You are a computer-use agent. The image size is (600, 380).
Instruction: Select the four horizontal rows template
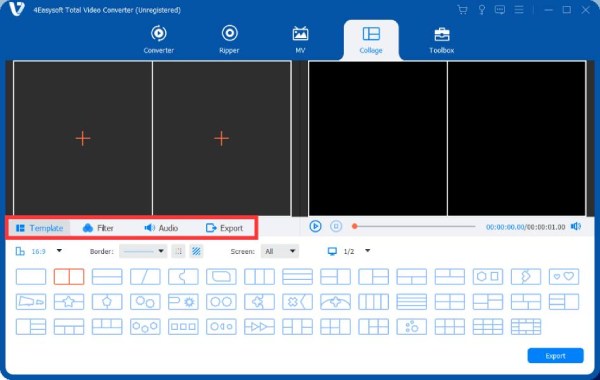412,302
